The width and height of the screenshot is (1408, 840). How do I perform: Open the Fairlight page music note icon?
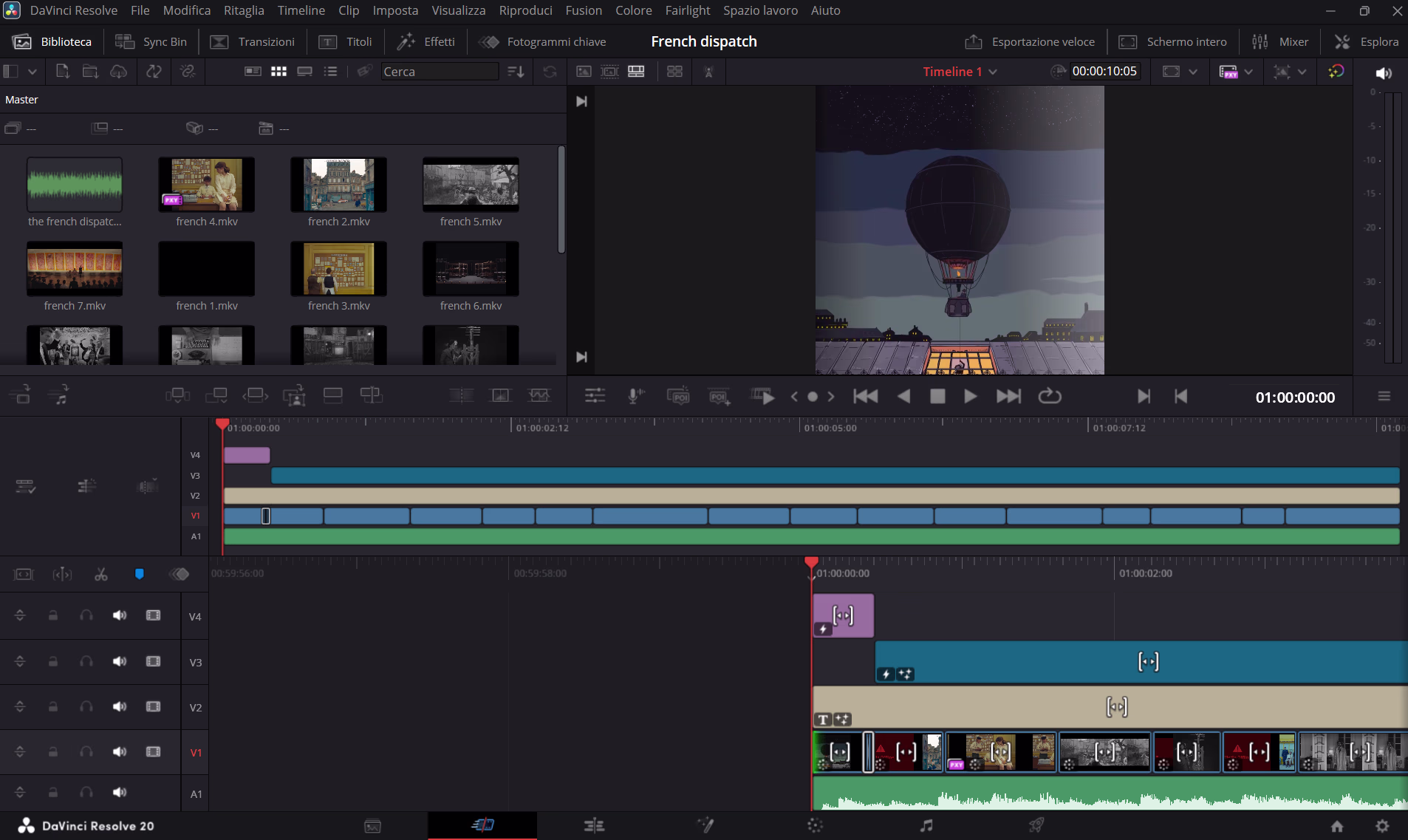click(926, 825)
